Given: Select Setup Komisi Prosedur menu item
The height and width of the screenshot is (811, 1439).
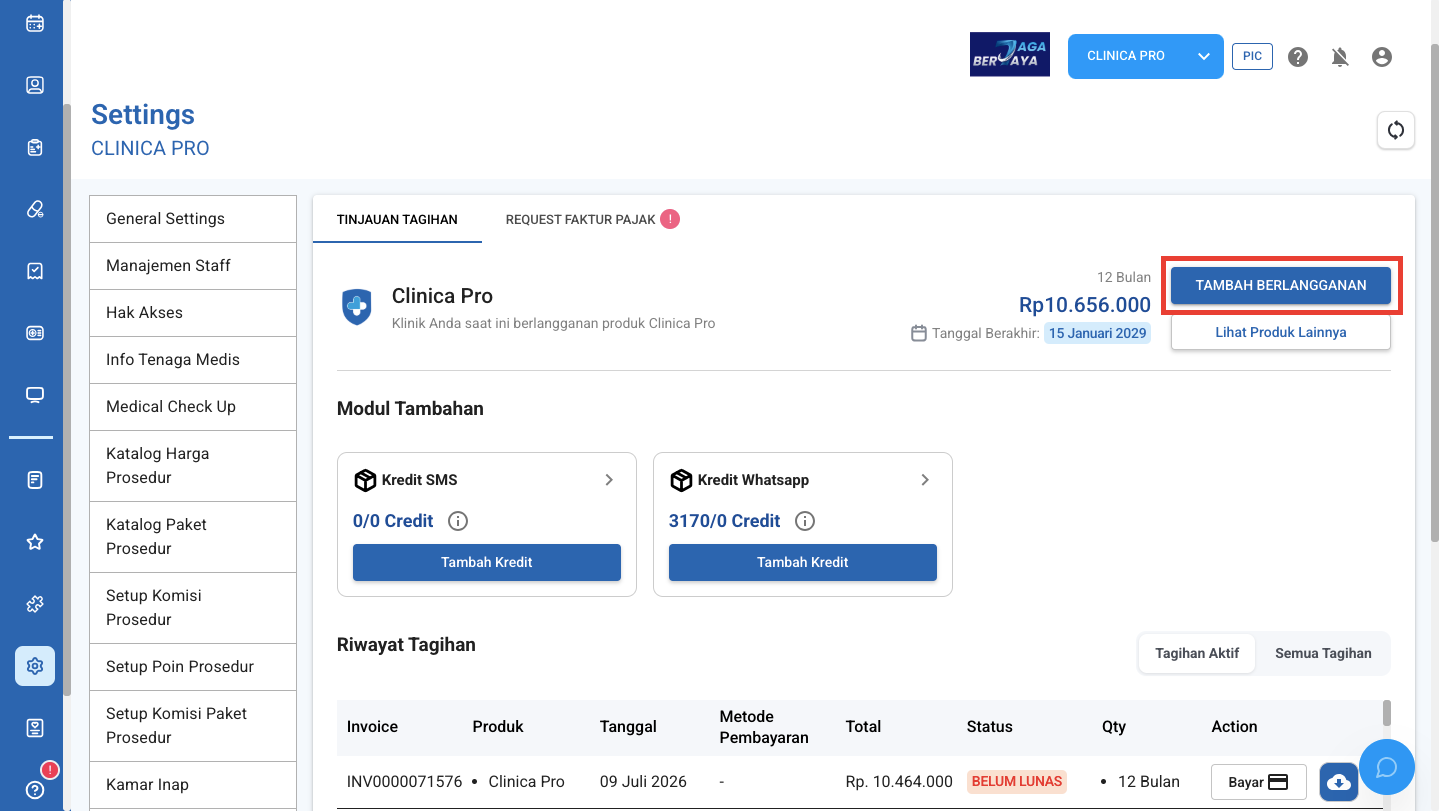Looking at the screenshot, I should click(193, 608).
